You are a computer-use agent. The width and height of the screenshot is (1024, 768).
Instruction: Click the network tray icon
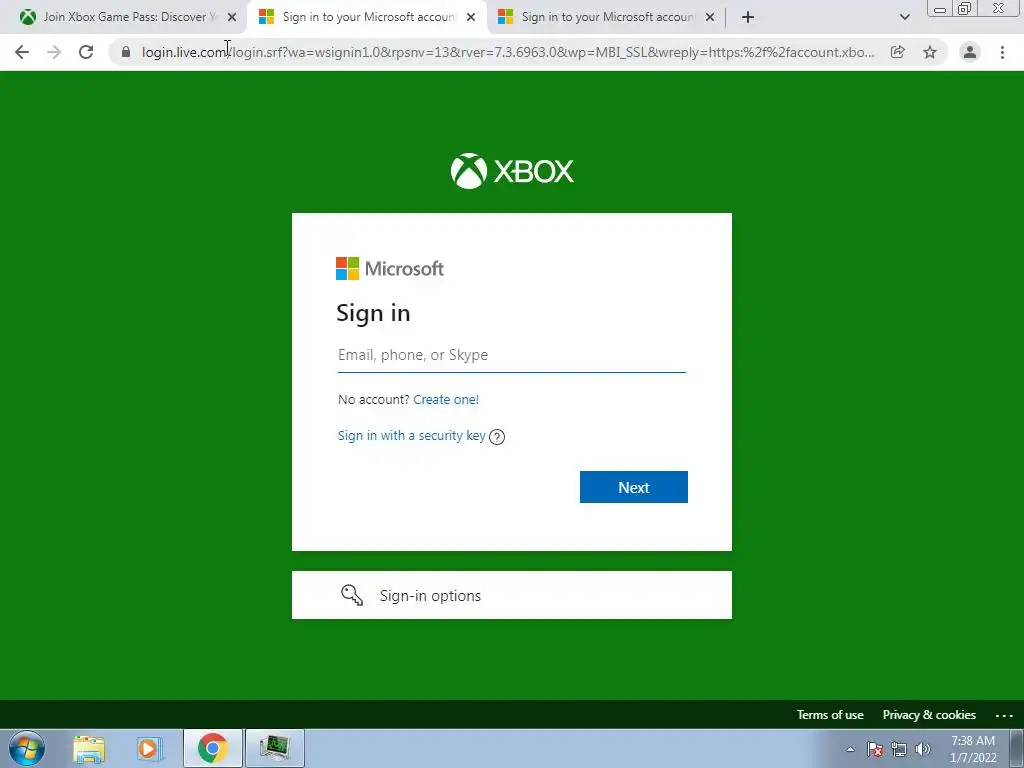click(x=899, y=749)
